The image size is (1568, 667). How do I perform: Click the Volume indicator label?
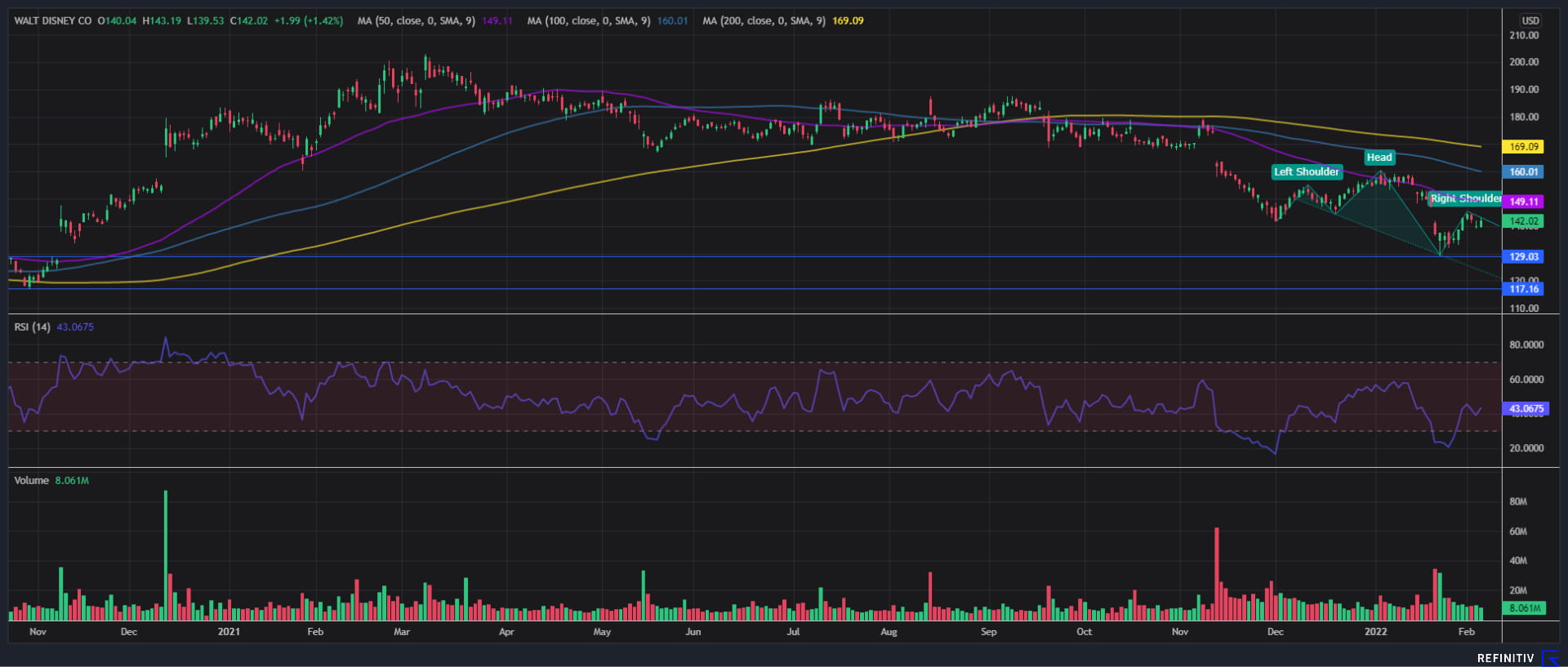31,480
